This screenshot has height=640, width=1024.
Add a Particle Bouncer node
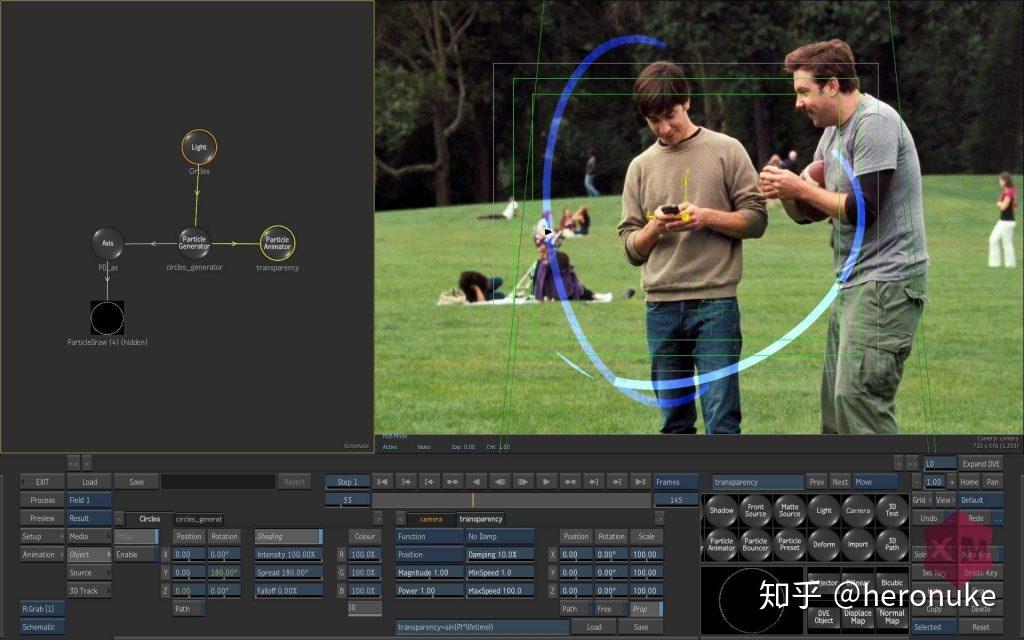(x=756, y=545)
